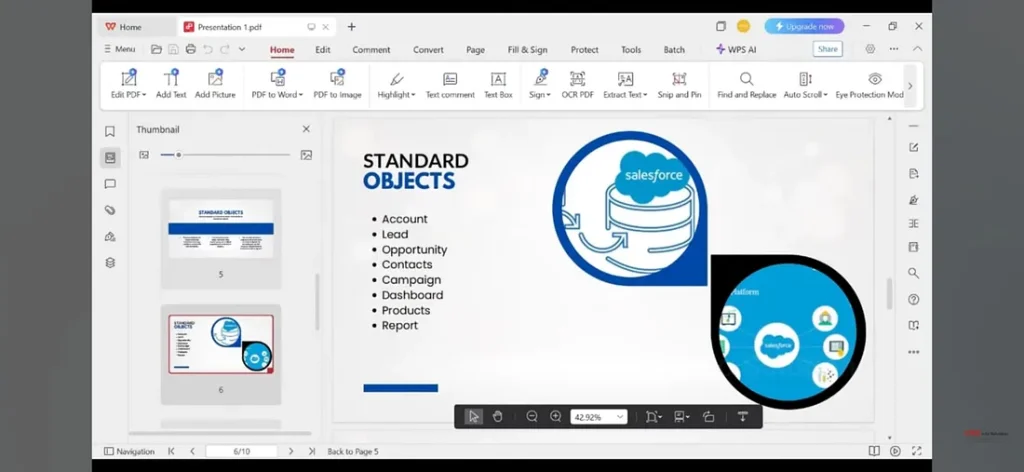Viewport: 1024px width, 472px height.
Task: Toggle Eye Protection Mode
Action: 874,79
